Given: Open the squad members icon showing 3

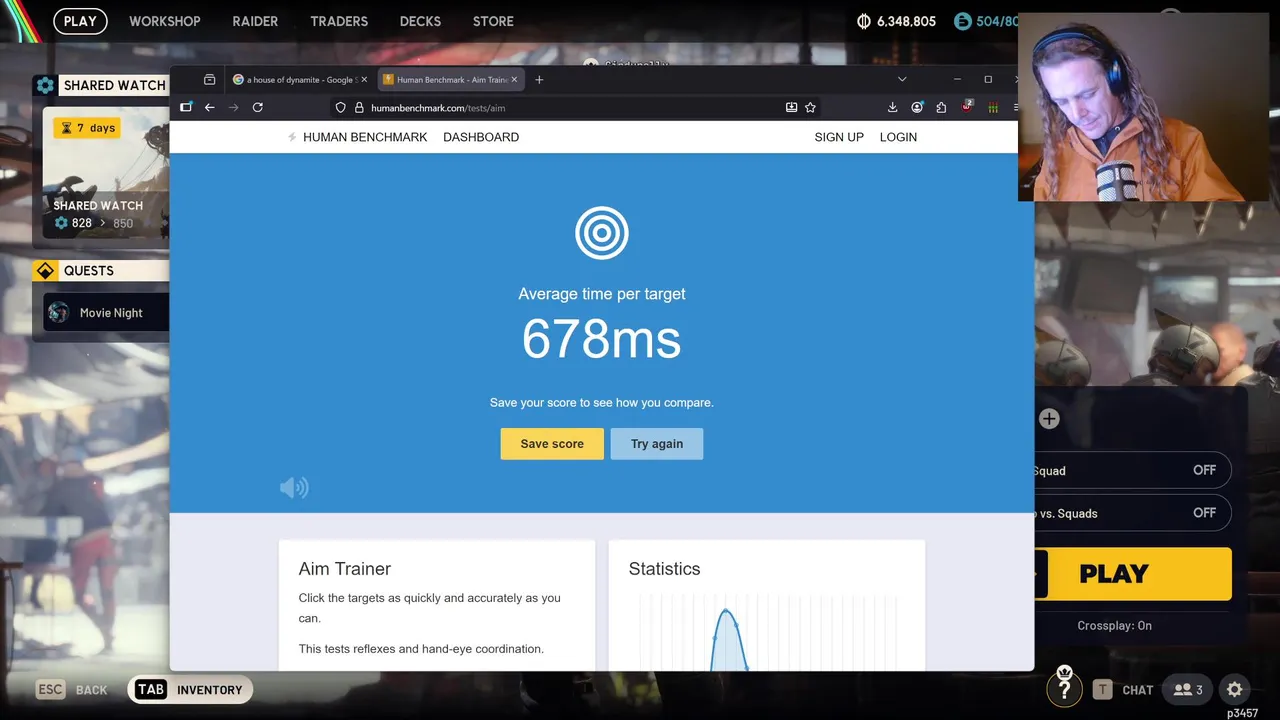Looking at the screenshot, I should (1188, 689).
